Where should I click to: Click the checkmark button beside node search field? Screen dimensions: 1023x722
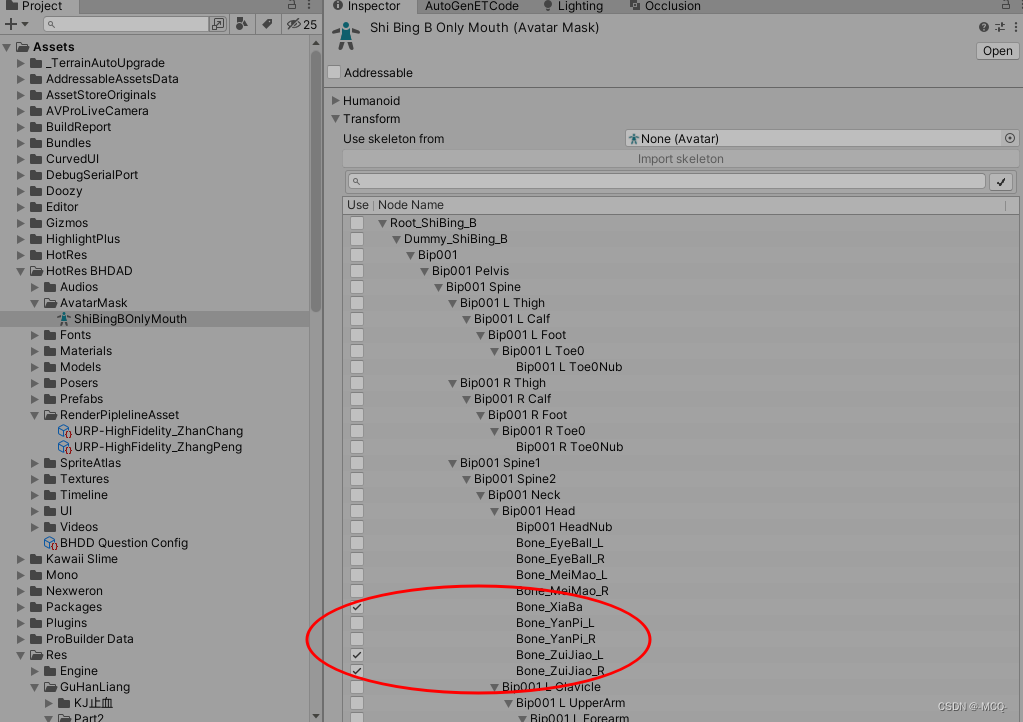coord(1001,181)
